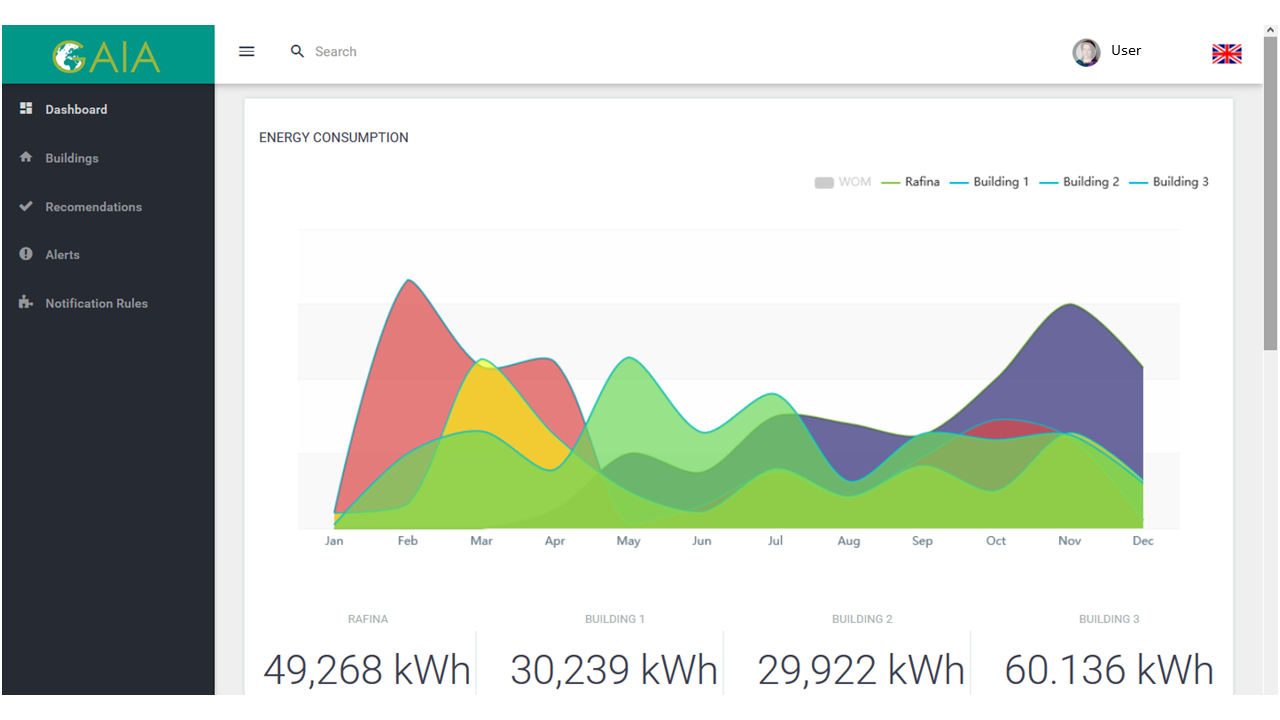Click the hamburger menu icon
The width and height of the screenshot is (1280, 720).
tap(247, 51)
